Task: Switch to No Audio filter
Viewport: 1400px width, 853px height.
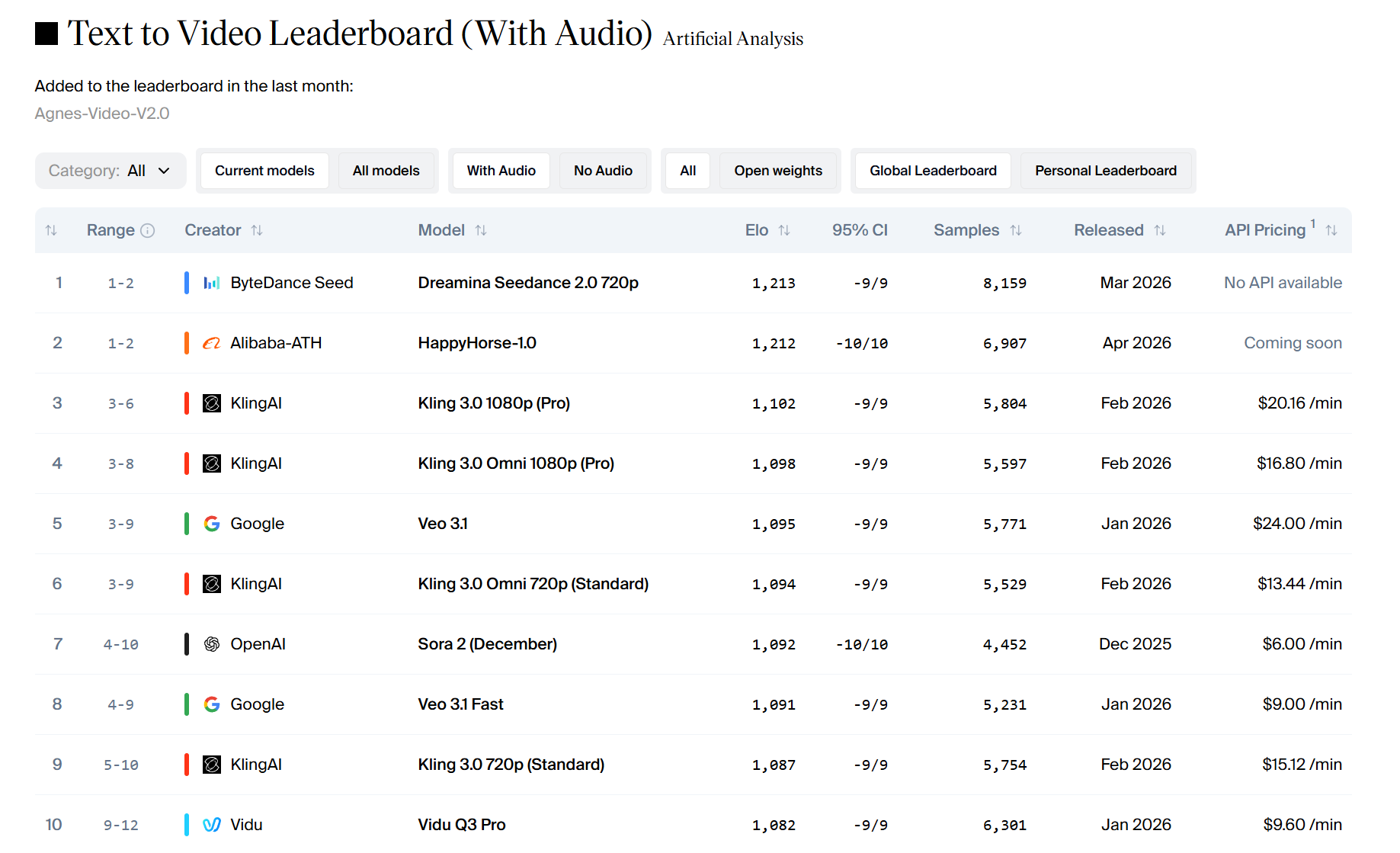Action: 603,171
